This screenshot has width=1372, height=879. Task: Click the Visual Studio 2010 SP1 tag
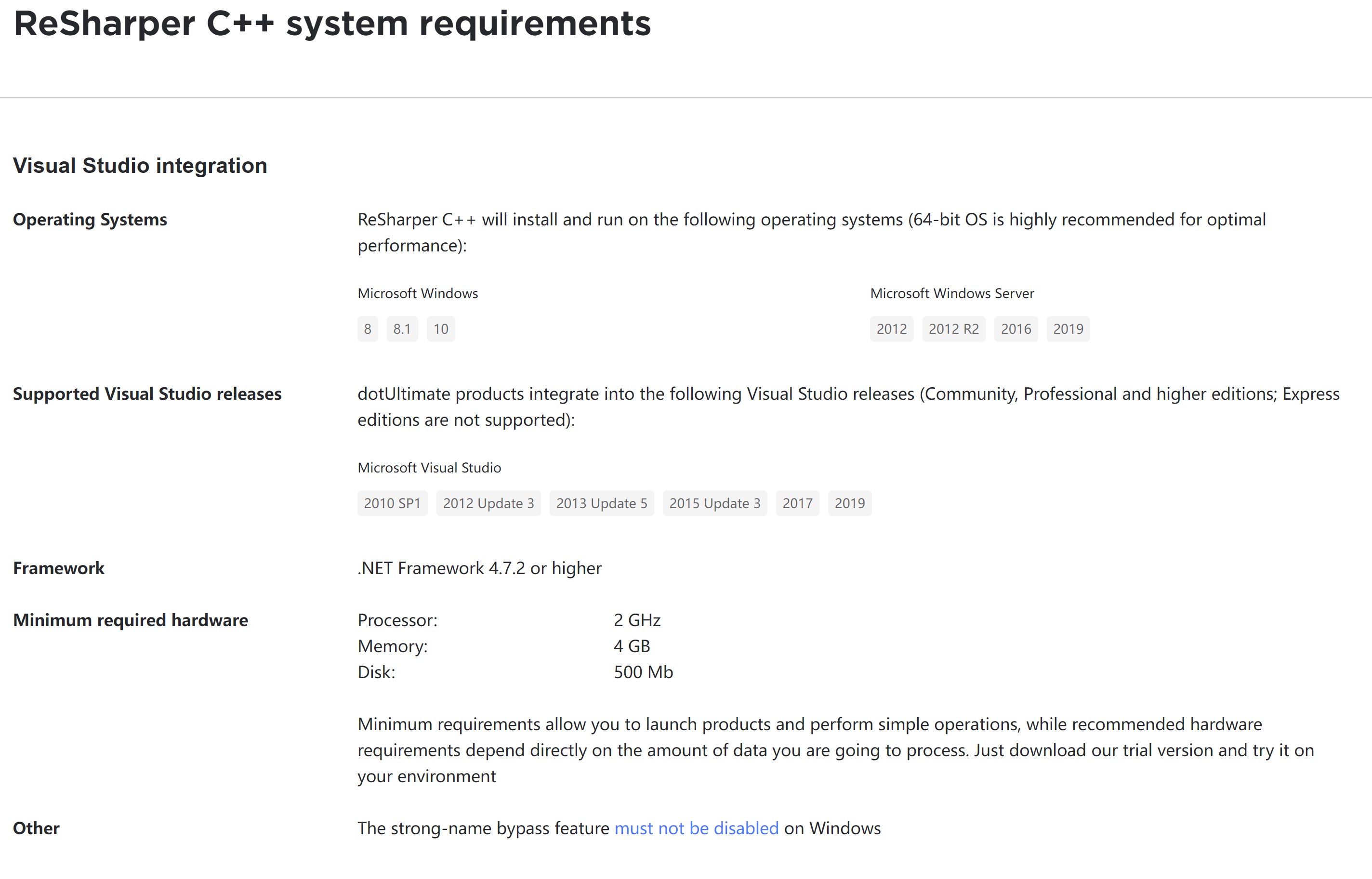point(392,503)
